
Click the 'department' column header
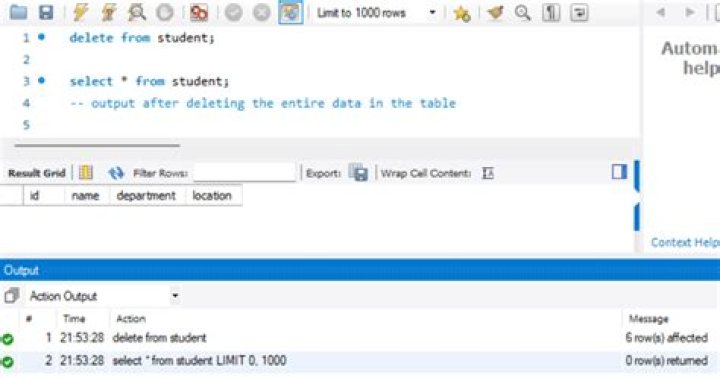click(x=147, y=196)
